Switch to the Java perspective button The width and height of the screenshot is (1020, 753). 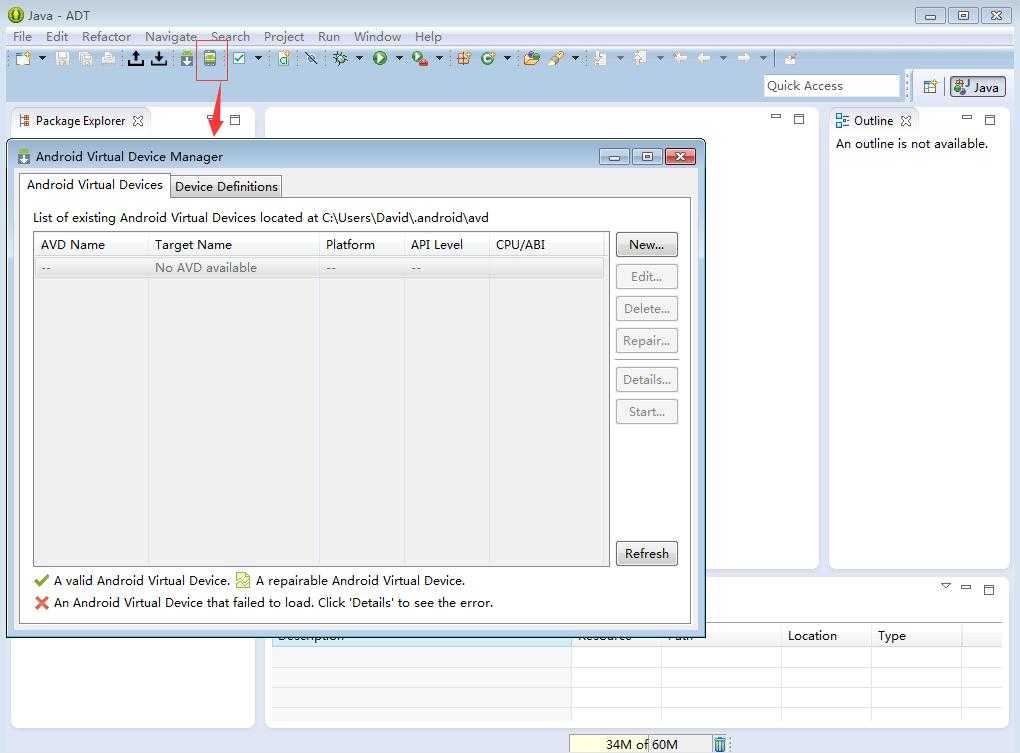click(978, 86)
